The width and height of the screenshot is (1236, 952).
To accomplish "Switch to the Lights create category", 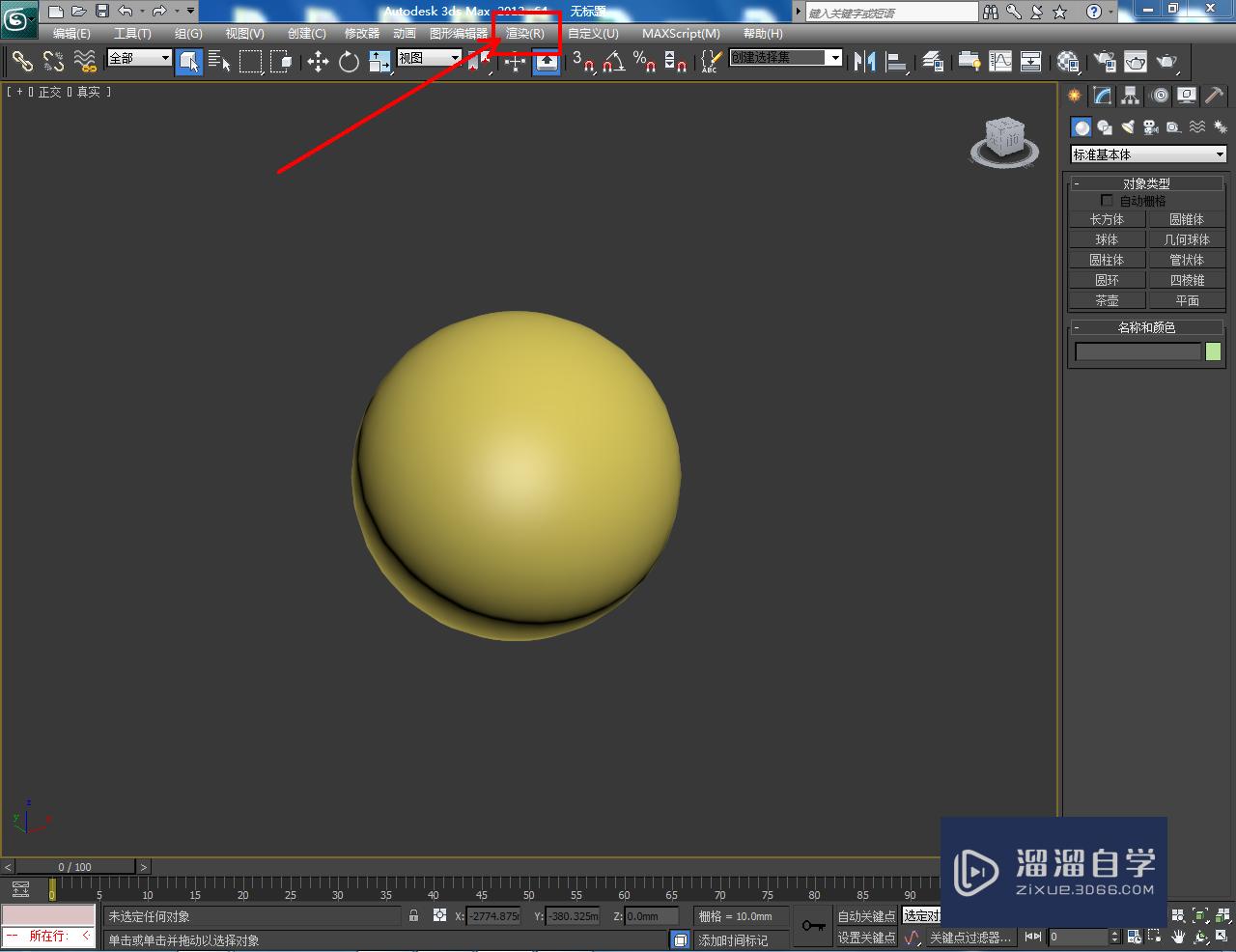I will pyautogui.click(x=1127, y=127).
